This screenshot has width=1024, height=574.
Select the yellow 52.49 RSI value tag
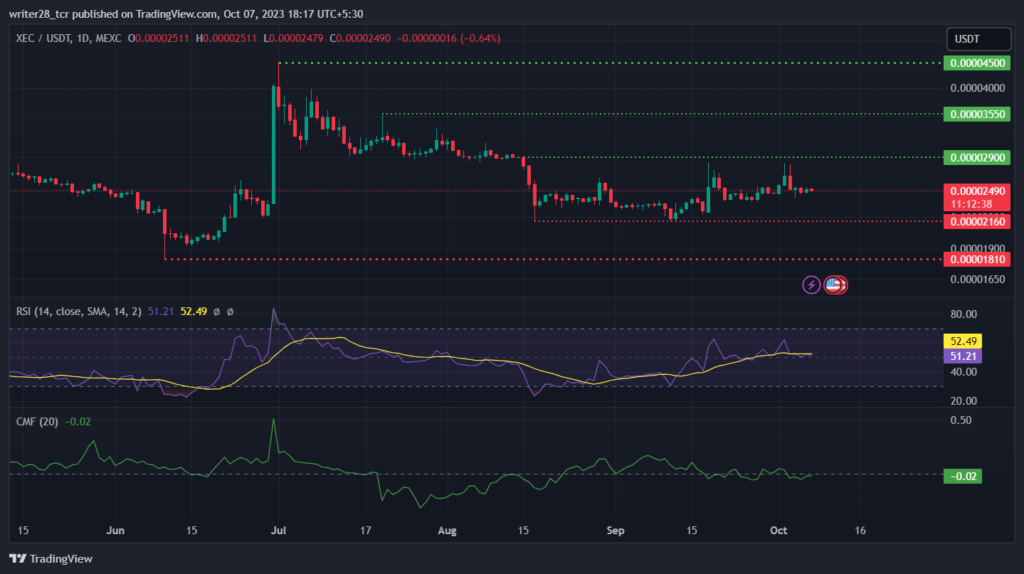tap(963, 341)
